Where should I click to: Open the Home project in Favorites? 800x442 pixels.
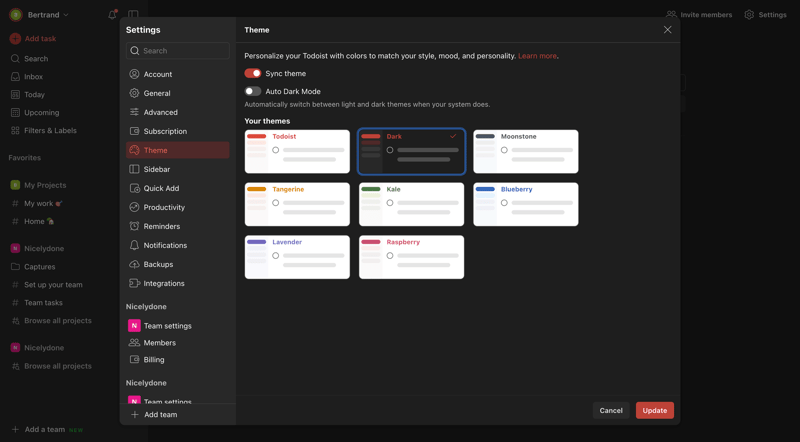point(38,222)
